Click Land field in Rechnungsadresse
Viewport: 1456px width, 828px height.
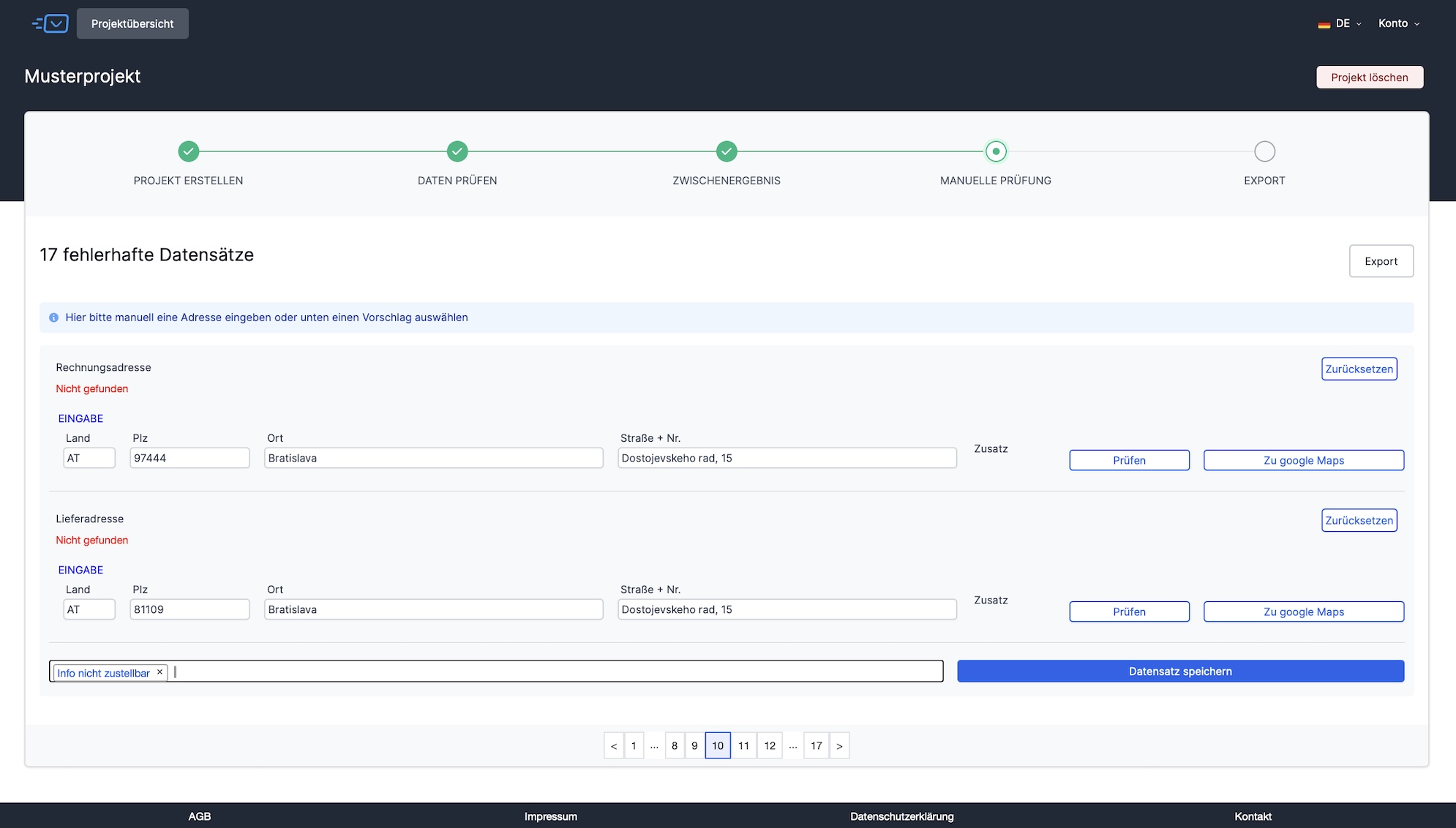coord(89,458)
